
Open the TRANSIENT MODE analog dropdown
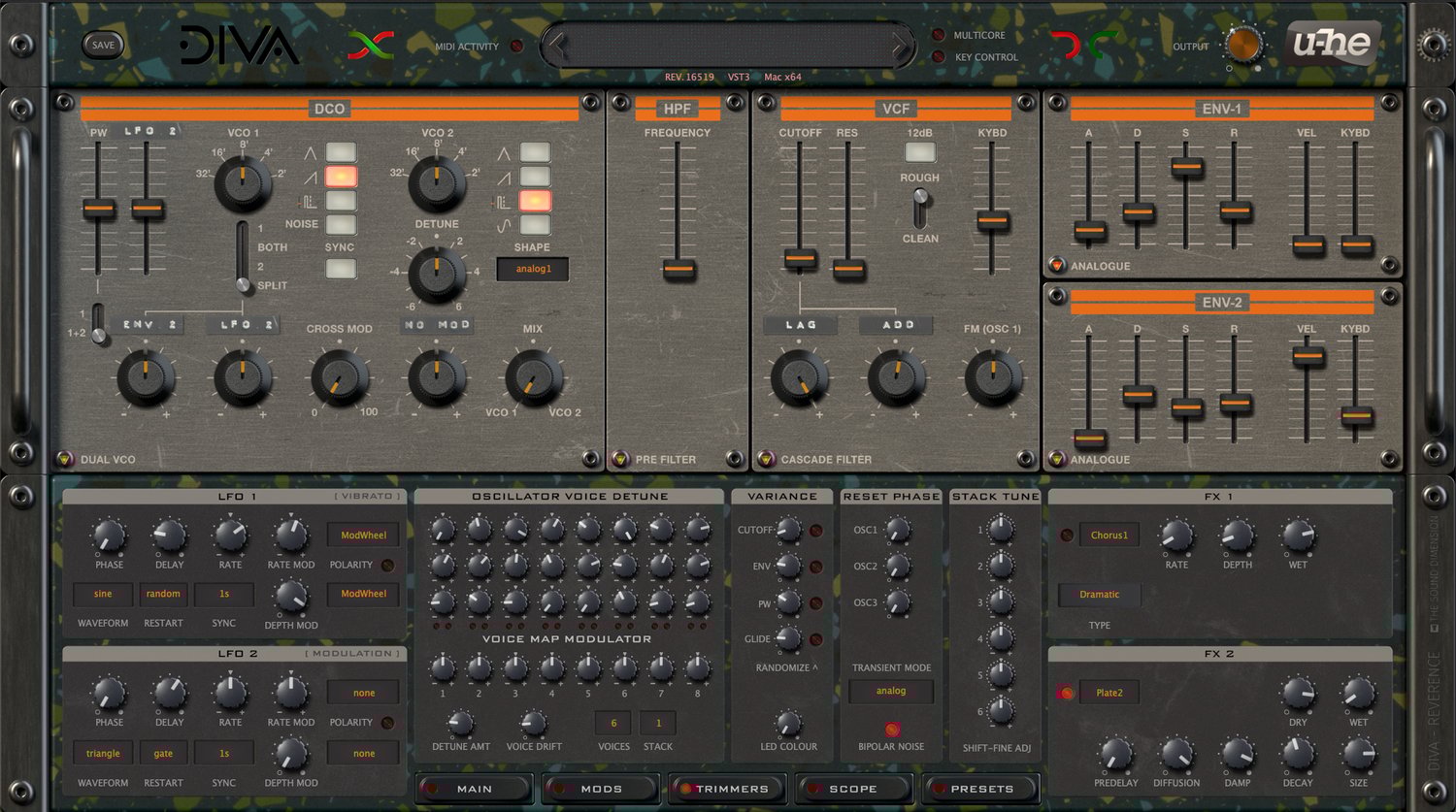pos(891,691)
